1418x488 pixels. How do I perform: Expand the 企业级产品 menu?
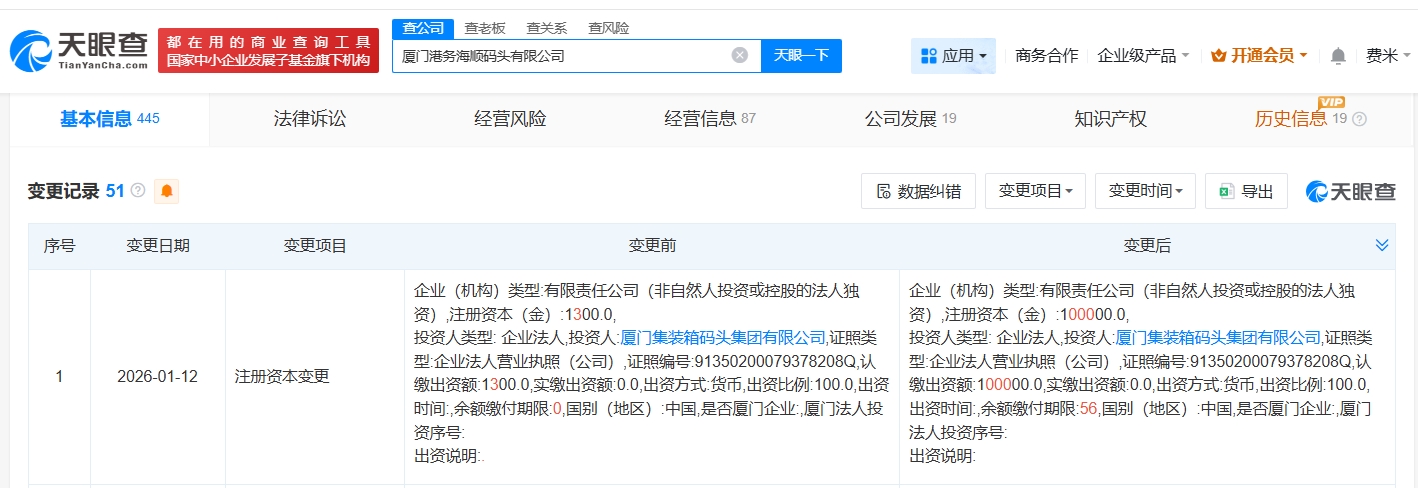pos(1143,56)
